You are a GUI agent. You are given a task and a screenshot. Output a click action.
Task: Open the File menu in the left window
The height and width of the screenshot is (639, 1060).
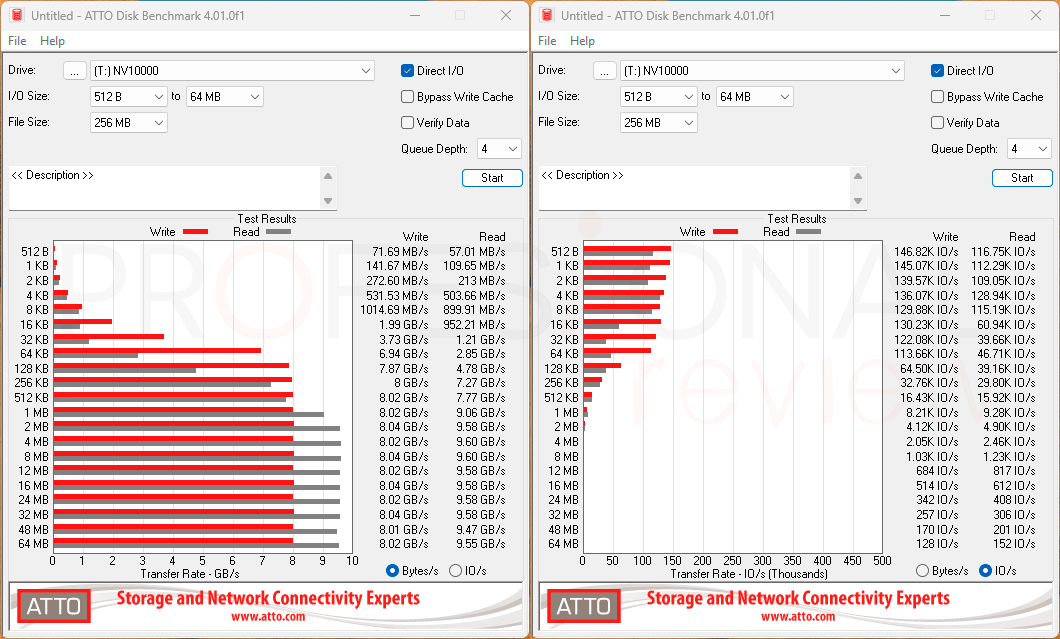(x=17, y=41)
